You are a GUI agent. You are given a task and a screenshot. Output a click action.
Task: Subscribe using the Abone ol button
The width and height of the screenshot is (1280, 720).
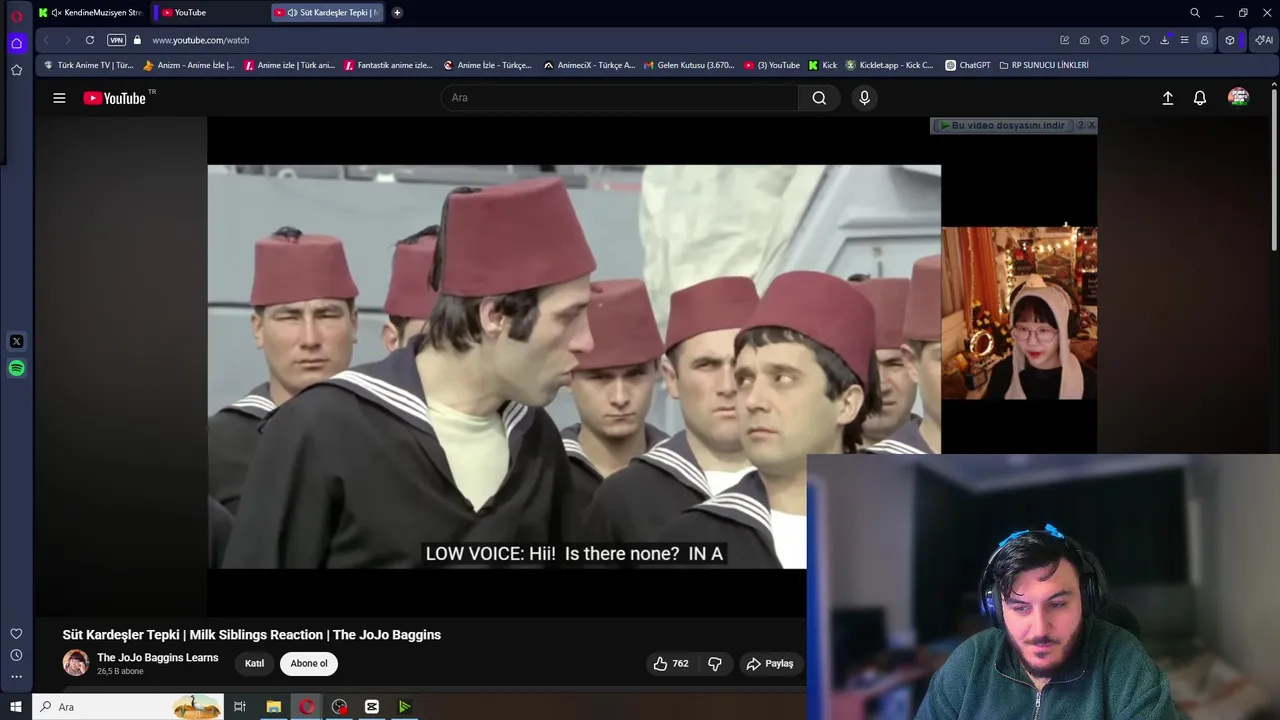click(309, 664)
